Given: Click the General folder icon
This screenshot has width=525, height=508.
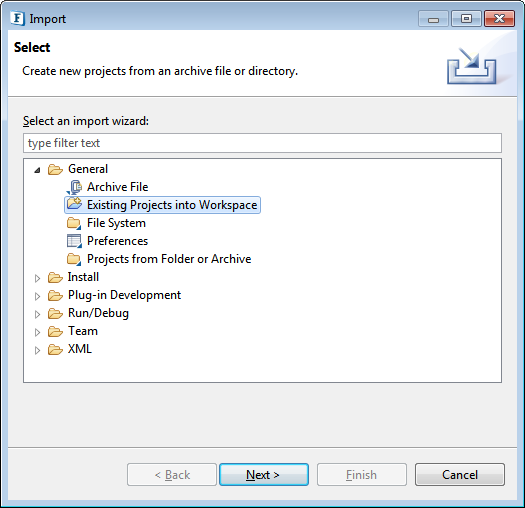Looking at the screenshot, I should pos(55,169).
